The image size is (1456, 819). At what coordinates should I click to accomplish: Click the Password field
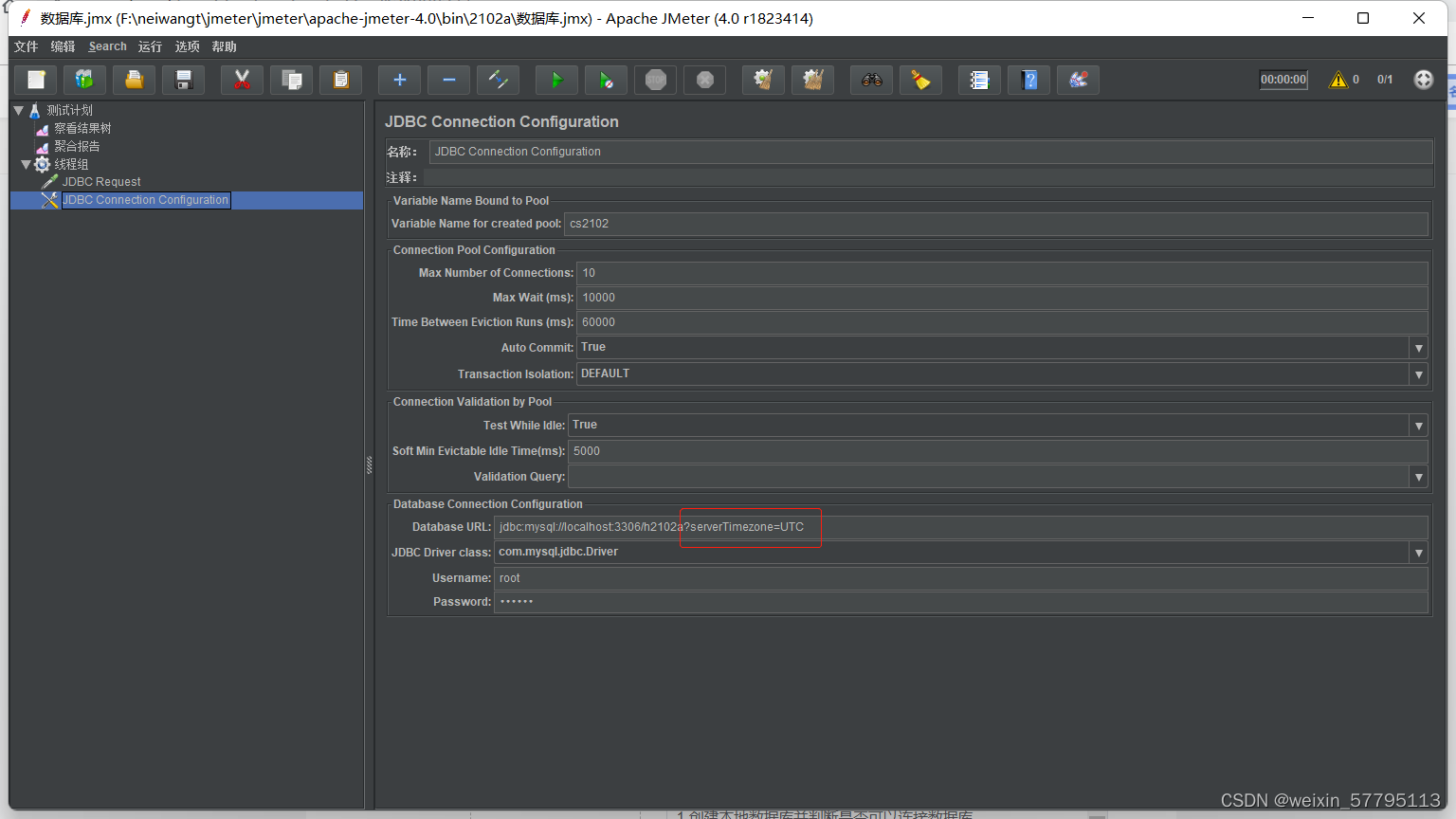961,602
